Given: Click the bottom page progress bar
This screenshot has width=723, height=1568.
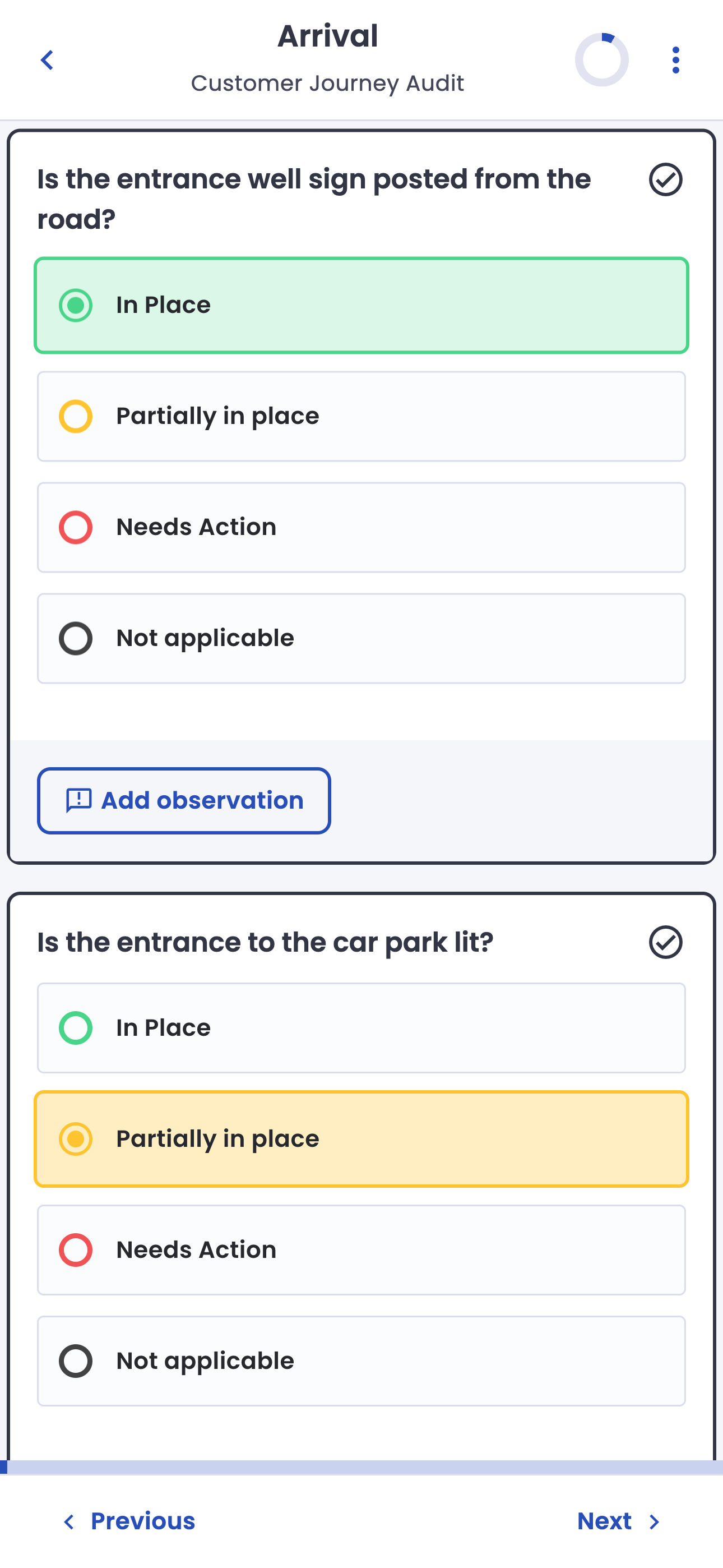Looking at the screenshot, I should coord(361,1468).
